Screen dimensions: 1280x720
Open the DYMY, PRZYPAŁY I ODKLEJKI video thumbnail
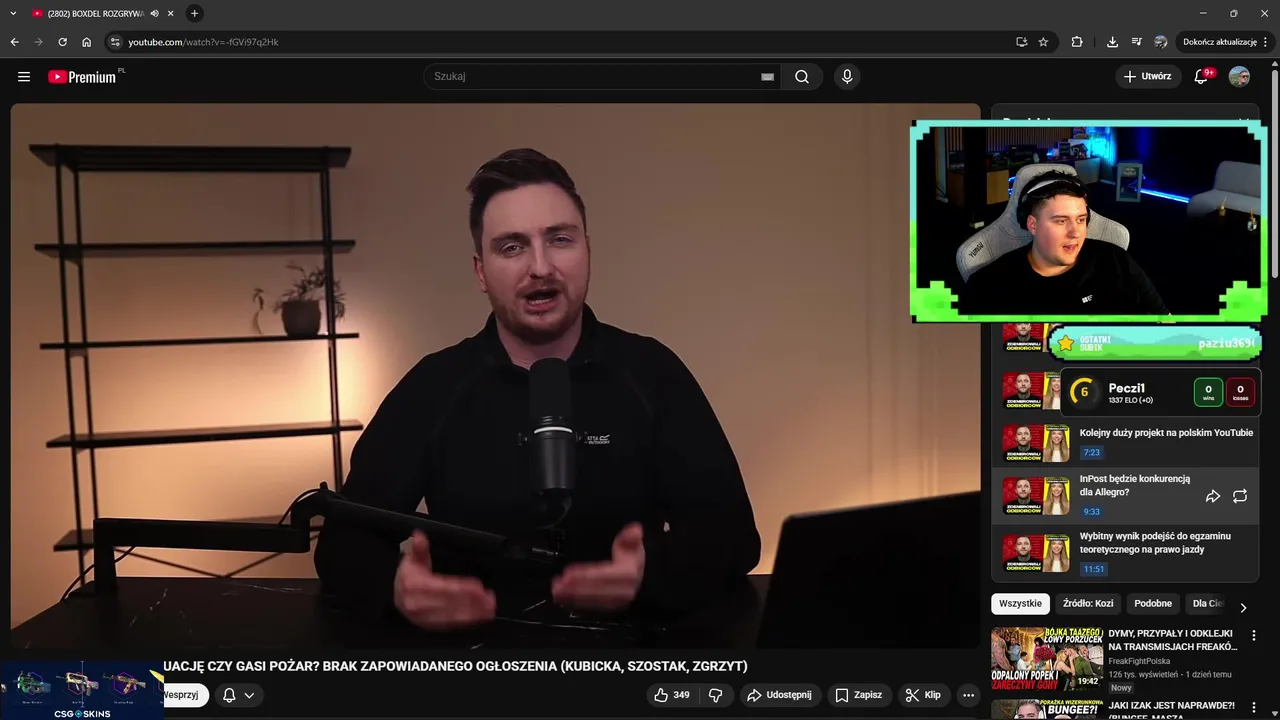(1046, 659)
